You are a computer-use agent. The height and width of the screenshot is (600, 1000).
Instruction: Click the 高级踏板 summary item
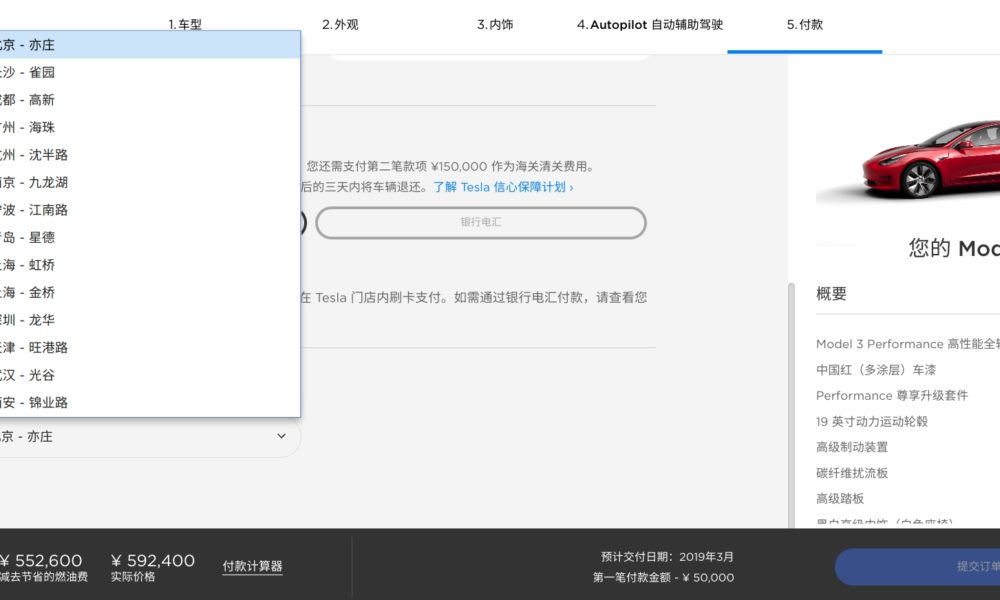coord(840,499)
